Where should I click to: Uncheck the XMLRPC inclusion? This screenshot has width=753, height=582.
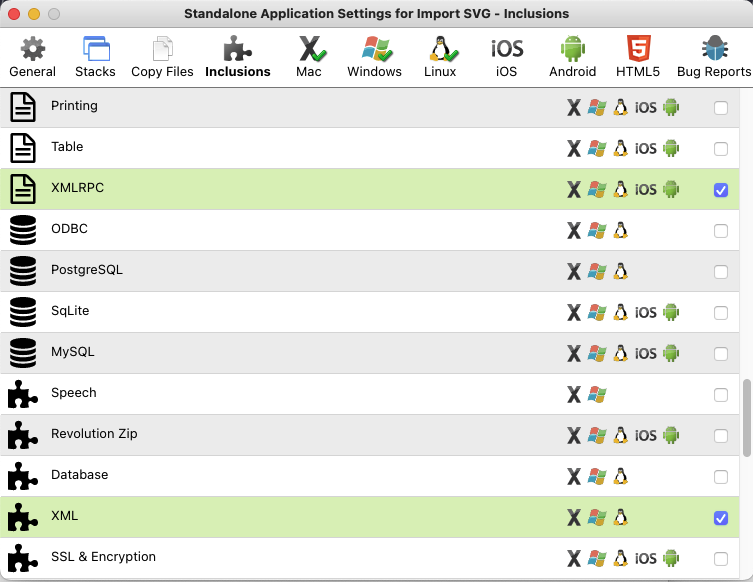pyautogui.click(x=721, y=190)
